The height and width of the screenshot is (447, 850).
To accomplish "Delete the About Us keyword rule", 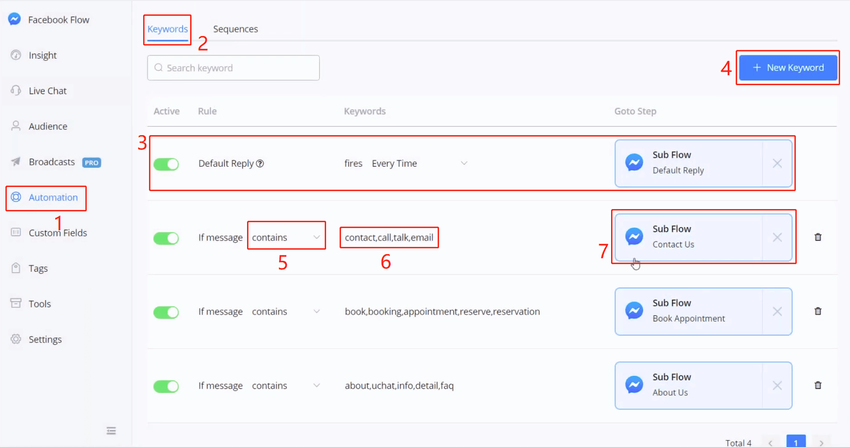I will (x=818, y=385).
